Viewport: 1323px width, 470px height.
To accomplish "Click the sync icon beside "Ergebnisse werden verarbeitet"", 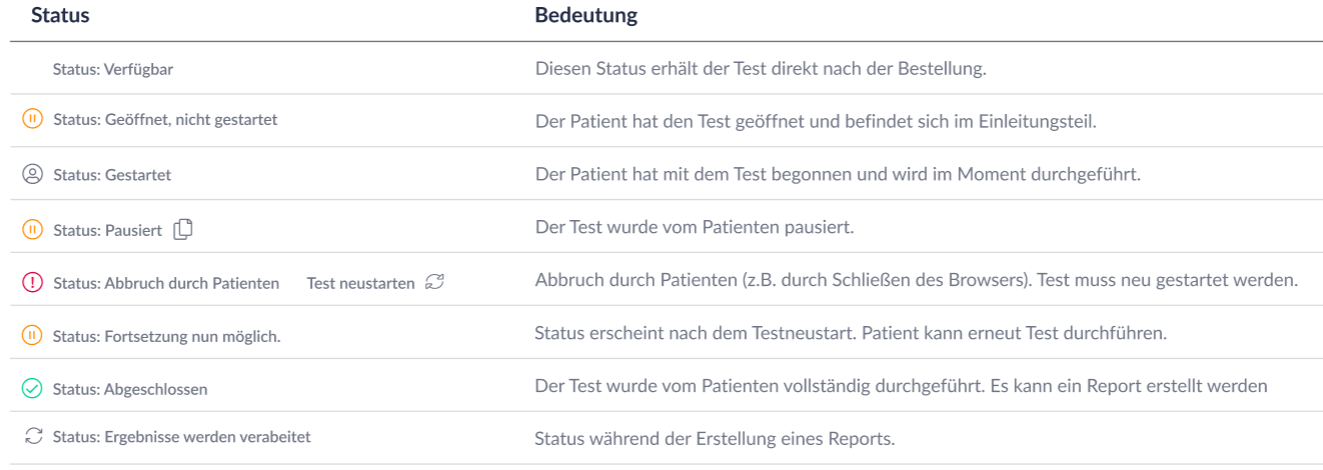I will click(34, 436).
